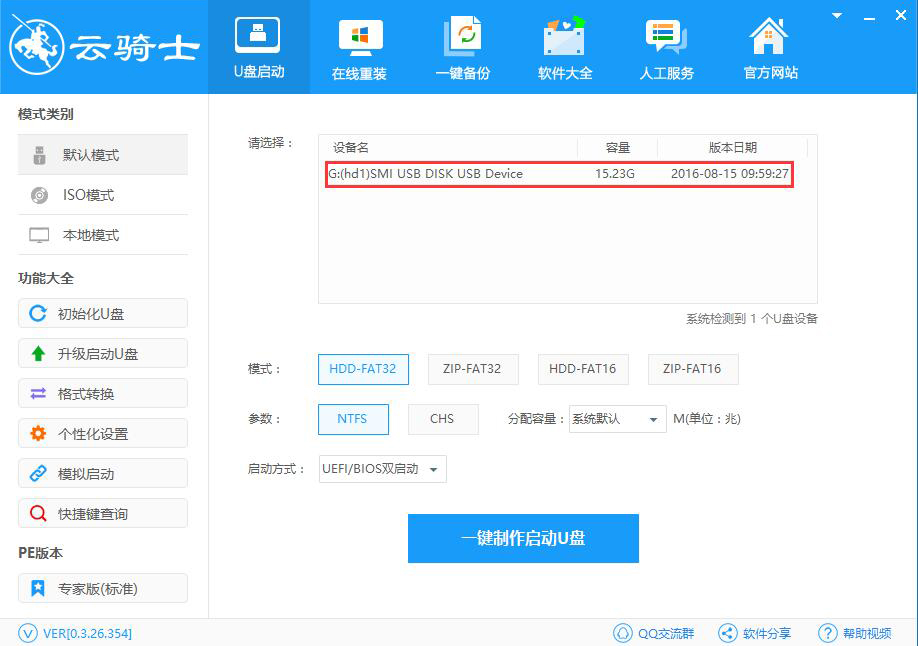Click the 15.23G capacity value
Screen dimensions: 918x646
pyautogui.click(x=615, y=174)
